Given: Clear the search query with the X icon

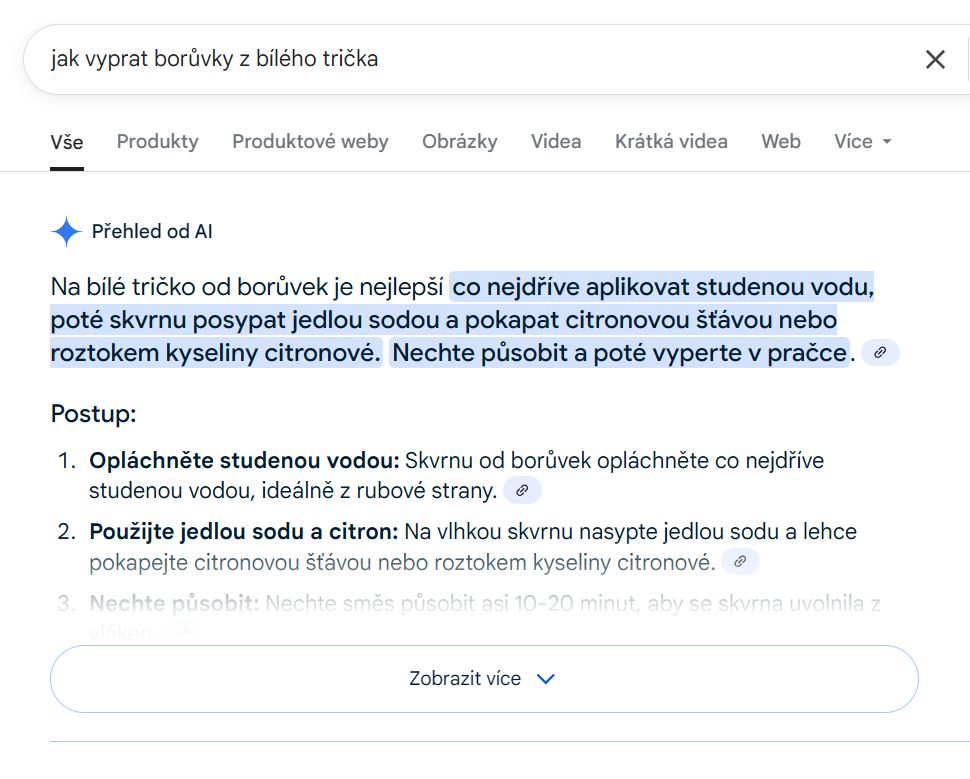Looking at the screenshot, I should [x=935, y=59].
